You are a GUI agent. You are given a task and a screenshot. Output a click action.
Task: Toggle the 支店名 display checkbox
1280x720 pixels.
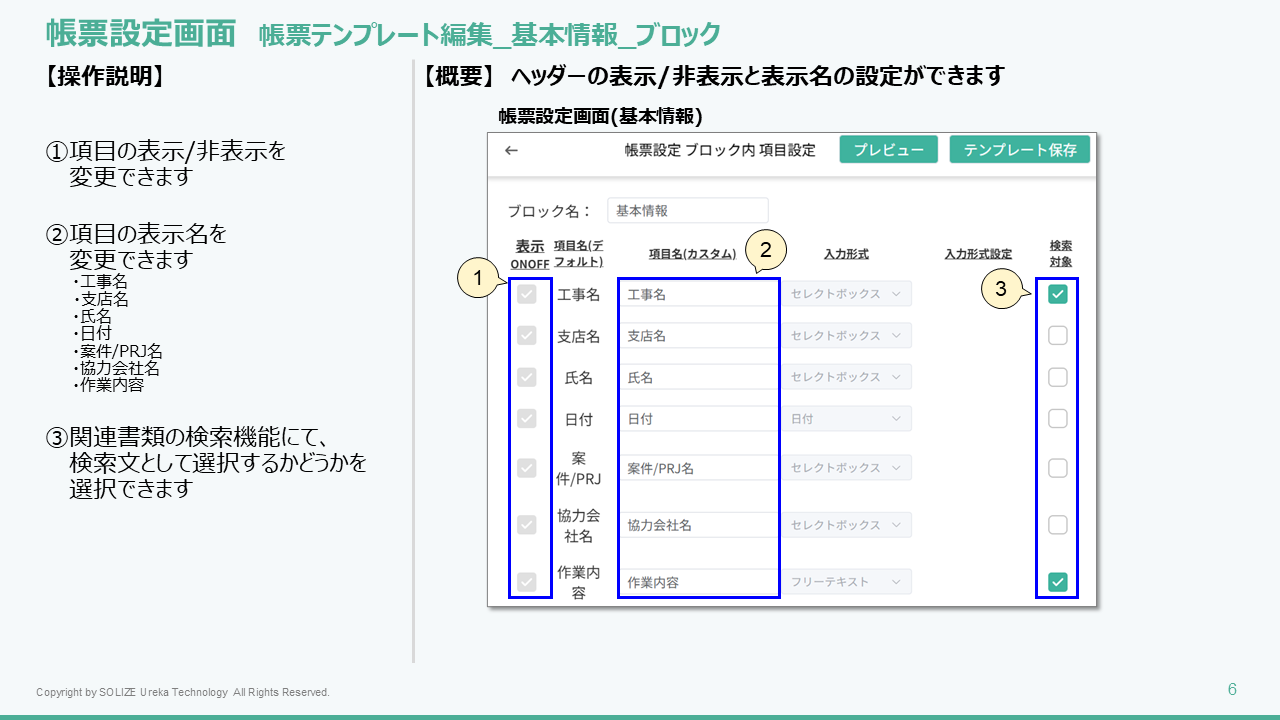(527, 336)
